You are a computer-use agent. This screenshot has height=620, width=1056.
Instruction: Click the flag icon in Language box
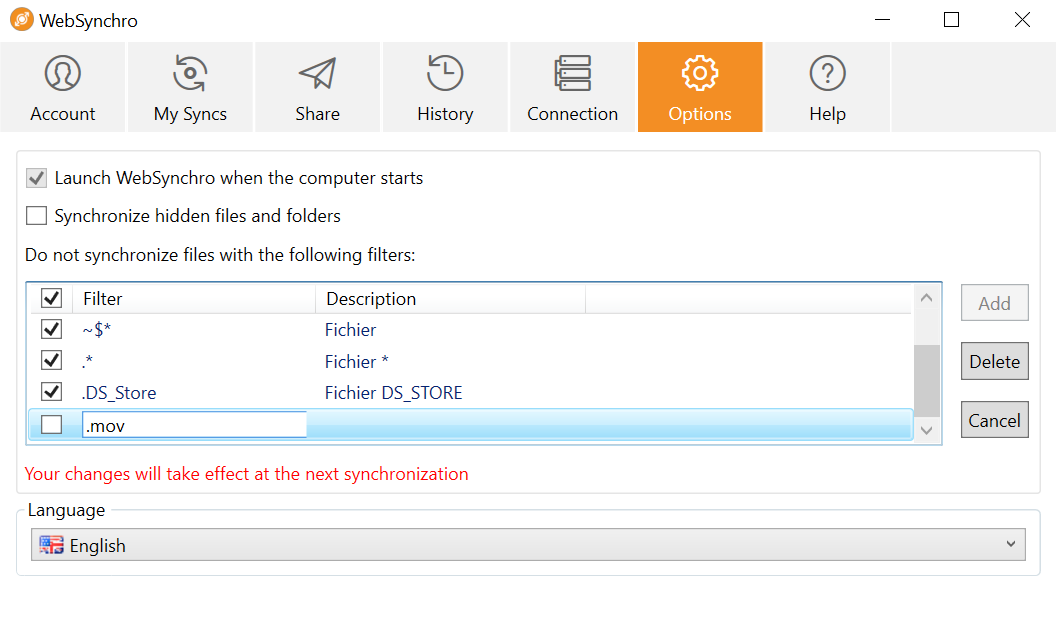(51, 545)
